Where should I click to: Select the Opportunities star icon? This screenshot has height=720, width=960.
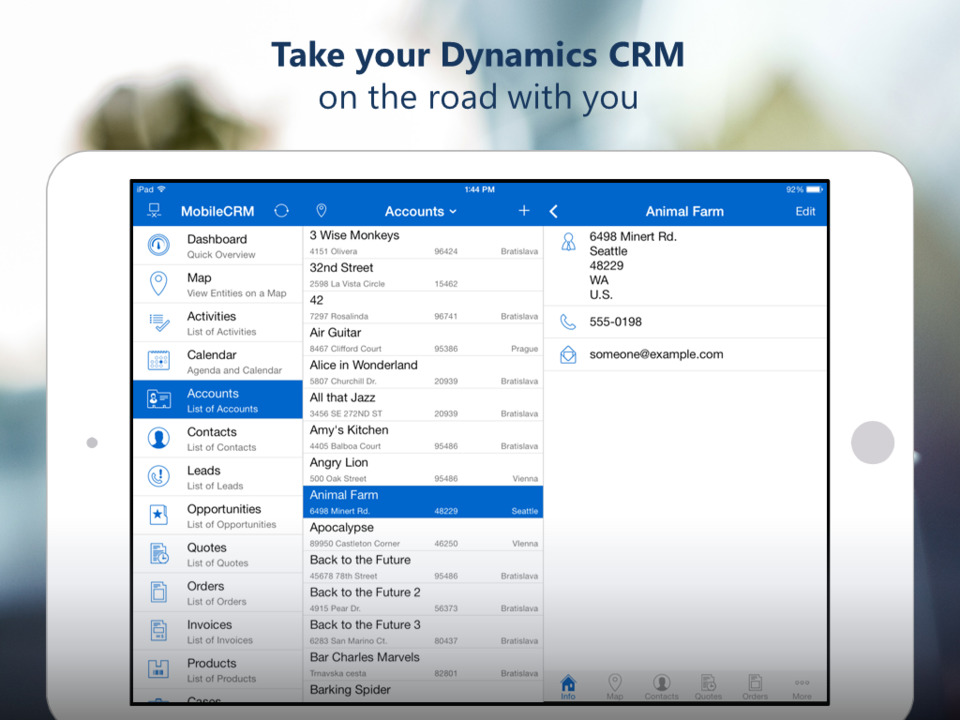point(160,516)
